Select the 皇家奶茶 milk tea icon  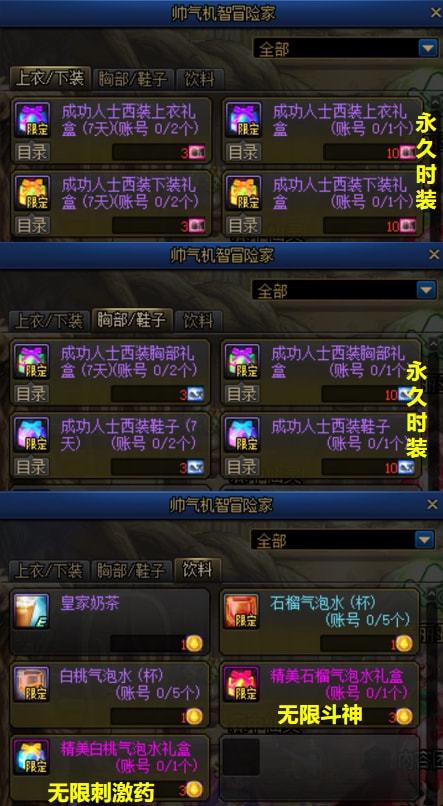tap(31, 611)
